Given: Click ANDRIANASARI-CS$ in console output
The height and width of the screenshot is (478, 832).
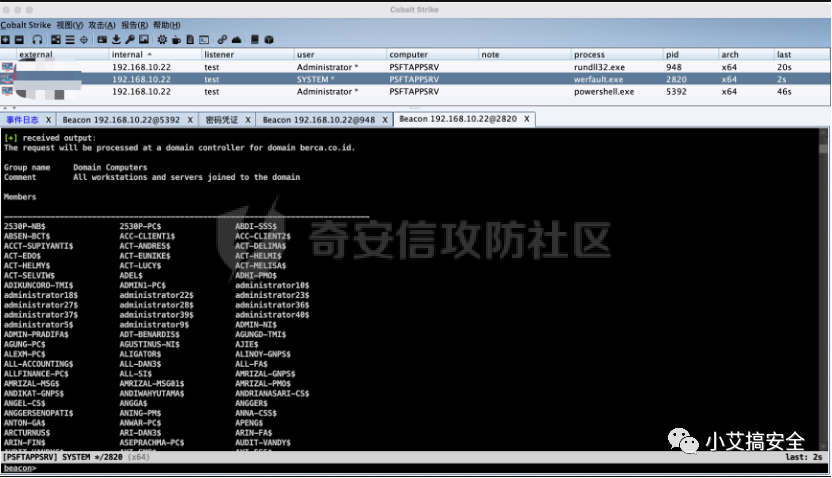Looking at the screenshot, I should point(272,394).
